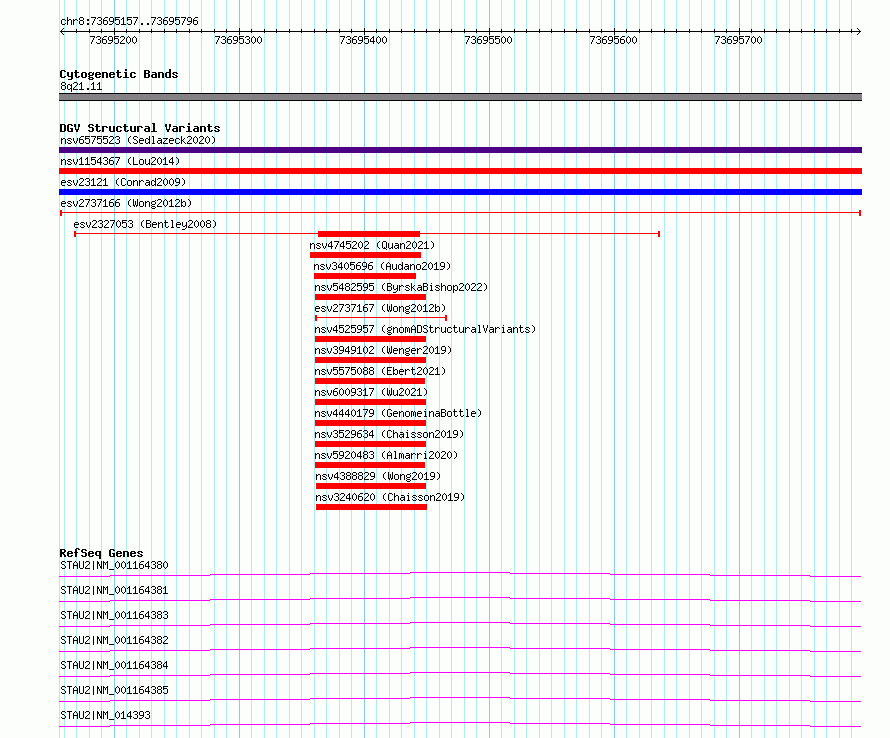Open the DGV Structural Variants track title
The width and height of the screenshot is (890, 738).
140,128
